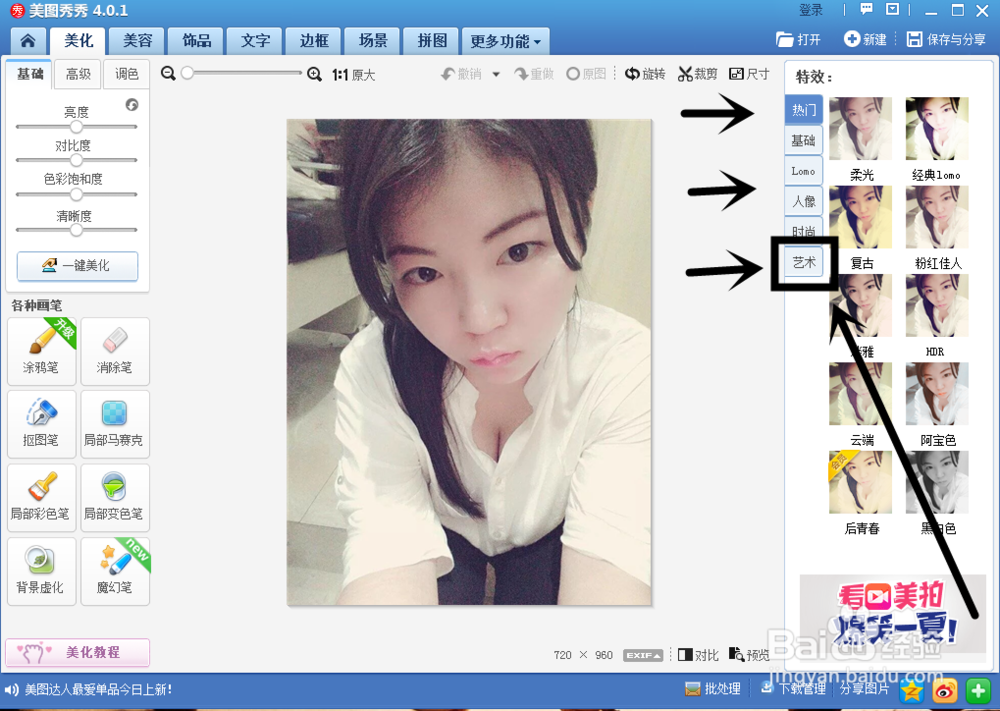Open 批处理 batch processing

712,689
